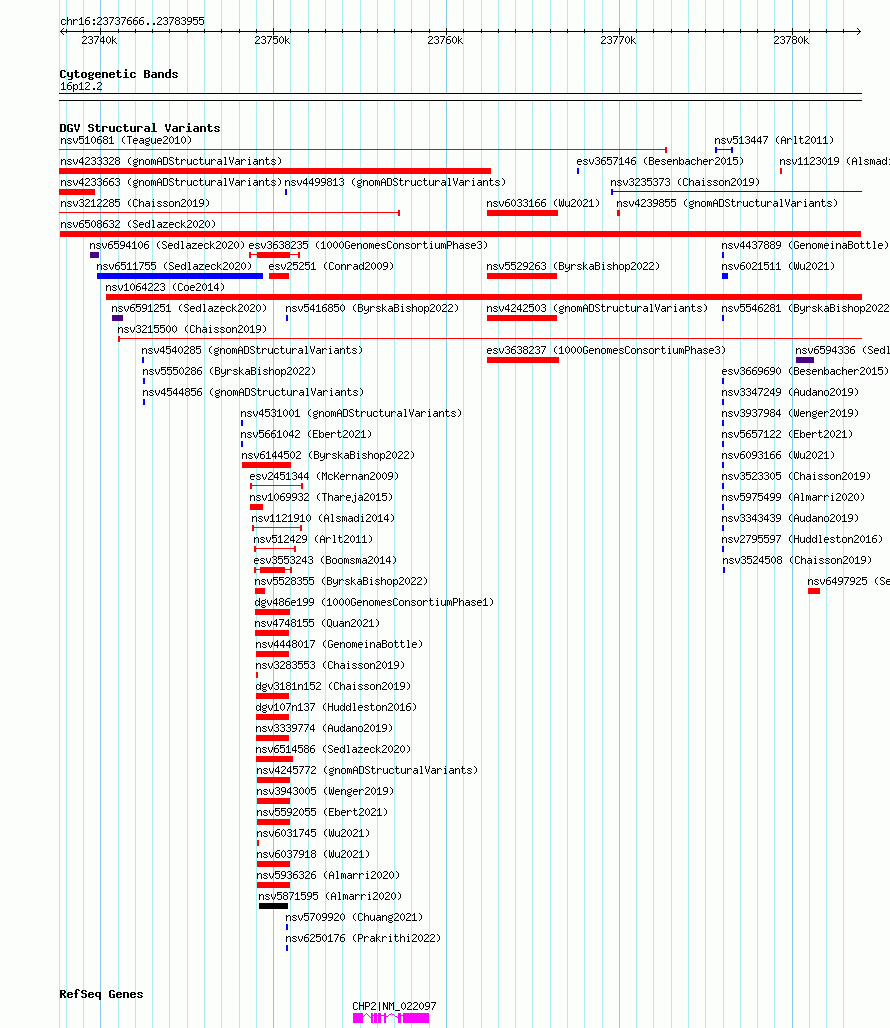This screenshot has height=1028, width=890.
Task: Click nsv3347249 (Audano2019) label
Action: [x=790, y=392]
